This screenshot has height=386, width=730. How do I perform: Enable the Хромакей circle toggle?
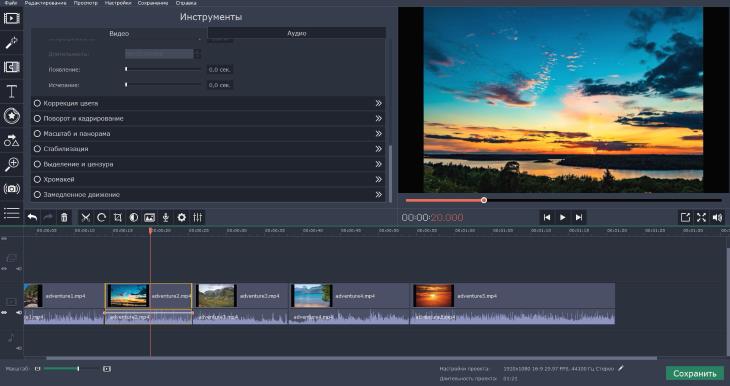37,179
